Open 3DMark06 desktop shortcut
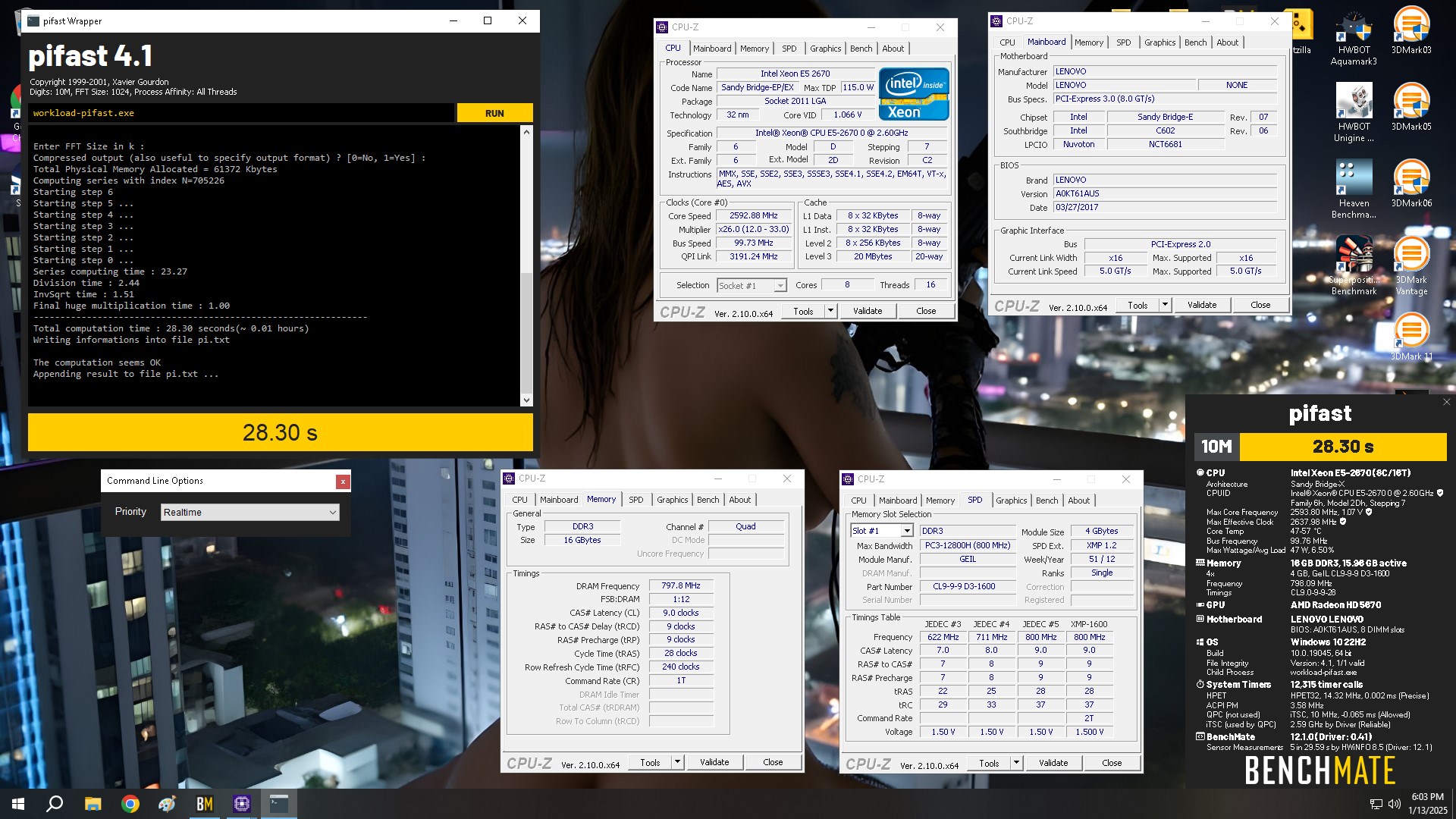The width and height of the screenshot is (1456, 819). coord(1411,184)
